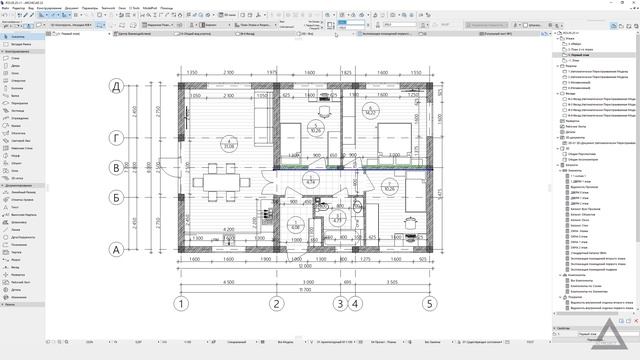
Task: Select the Marquee (Бегущая рамка) tool
Action: coord(22,44)
